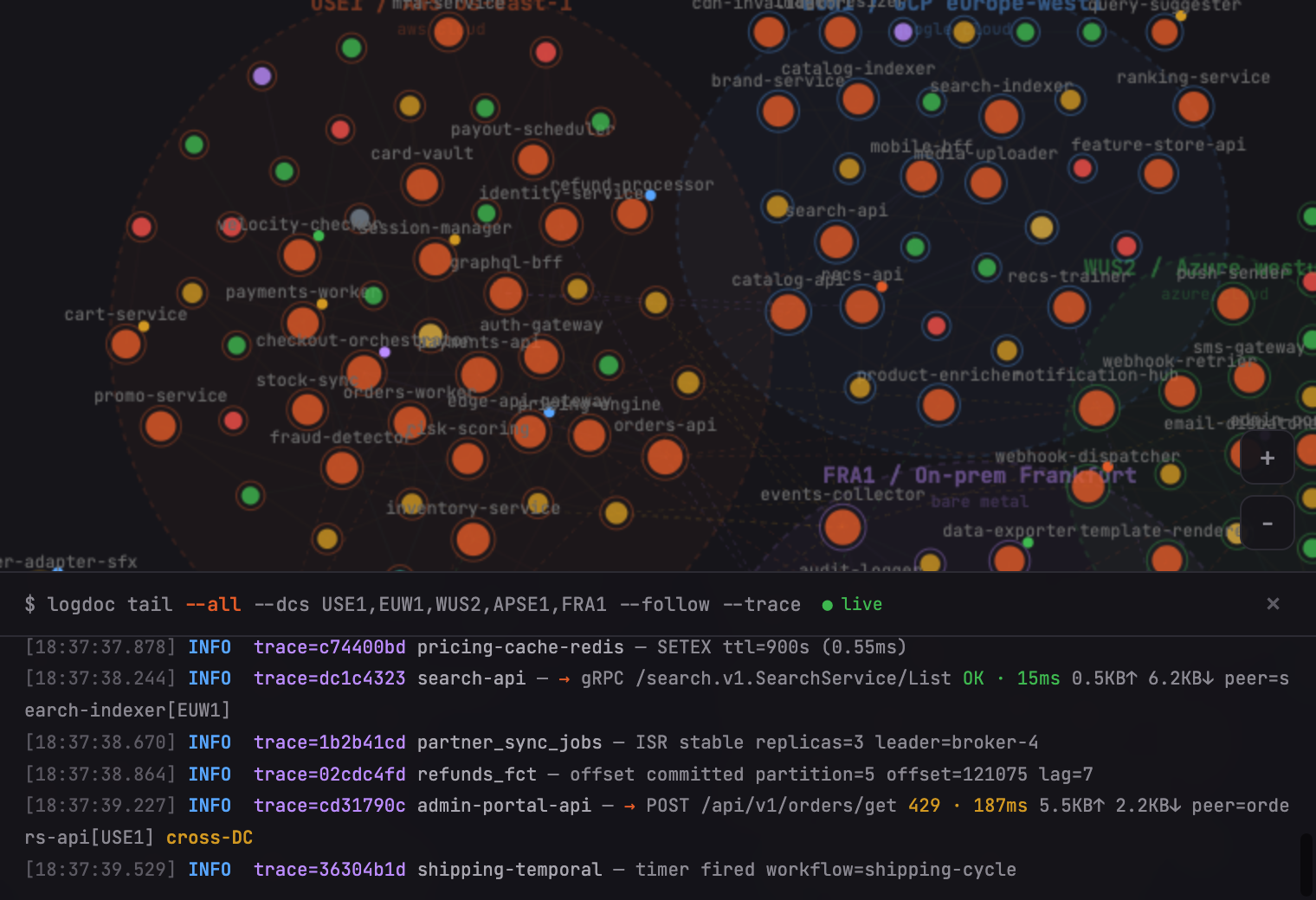Select the webhook-dispatcher node
The height and width of the screenshot is (900, 1316).
[x=1087, y=486]
